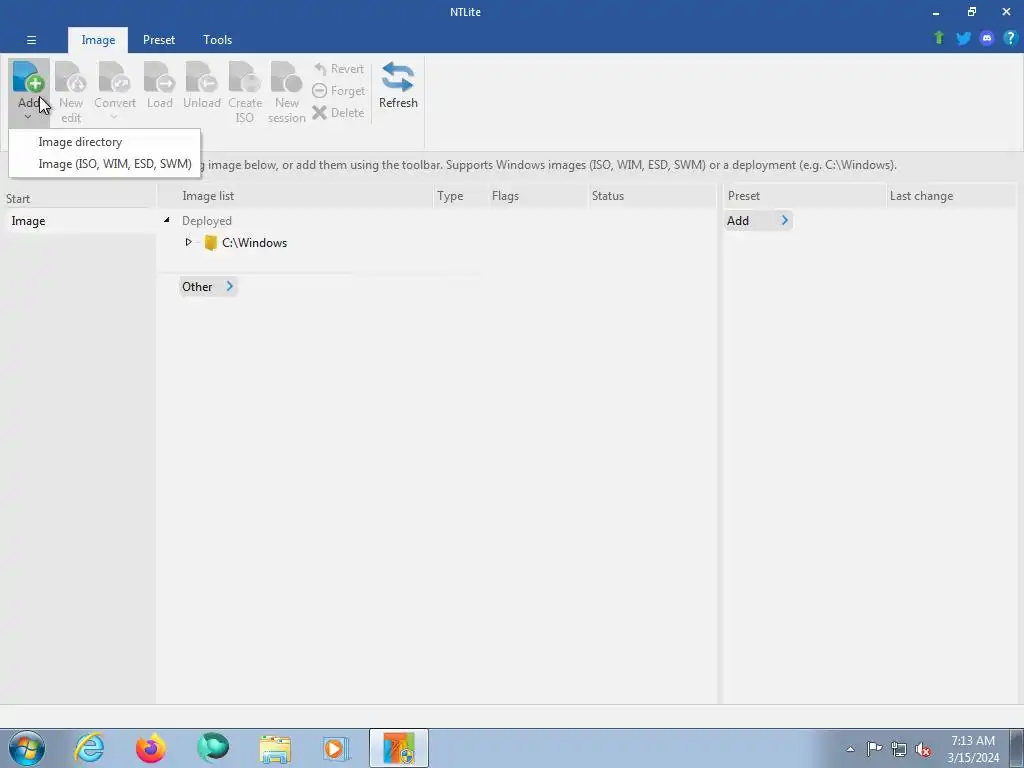This screenshot has height=768, width=1024.
Task: Click the Delete toolbar item
Action: coord(338,113)
